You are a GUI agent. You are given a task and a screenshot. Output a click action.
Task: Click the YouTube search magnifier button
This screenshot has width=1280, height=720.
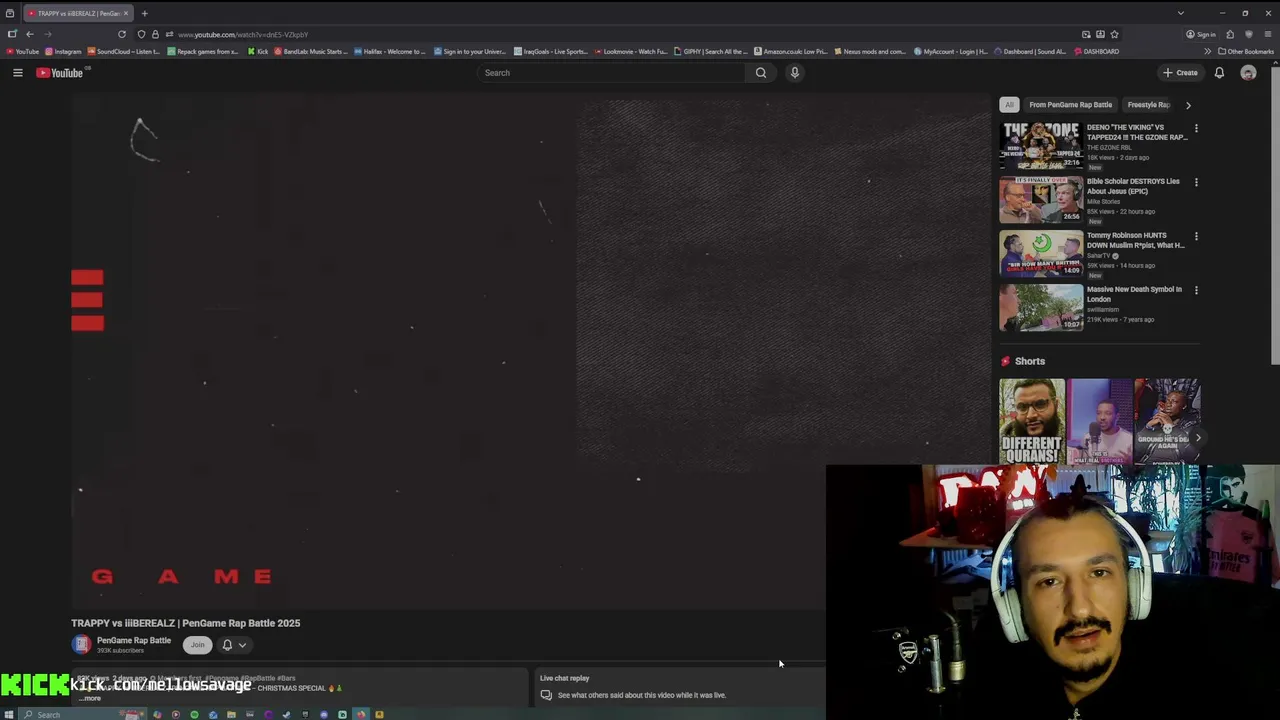[761, 73]
